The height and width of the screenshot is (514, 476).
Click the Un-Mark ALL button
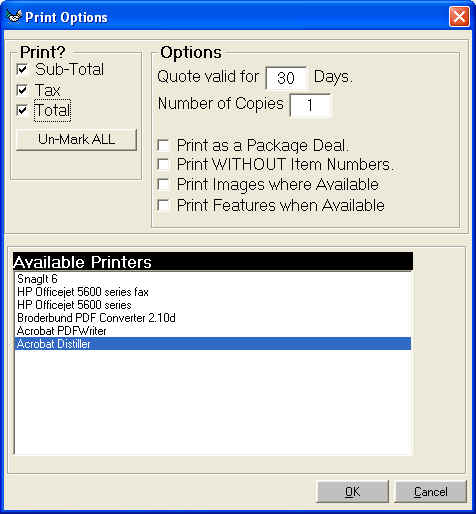click(76, 139)
